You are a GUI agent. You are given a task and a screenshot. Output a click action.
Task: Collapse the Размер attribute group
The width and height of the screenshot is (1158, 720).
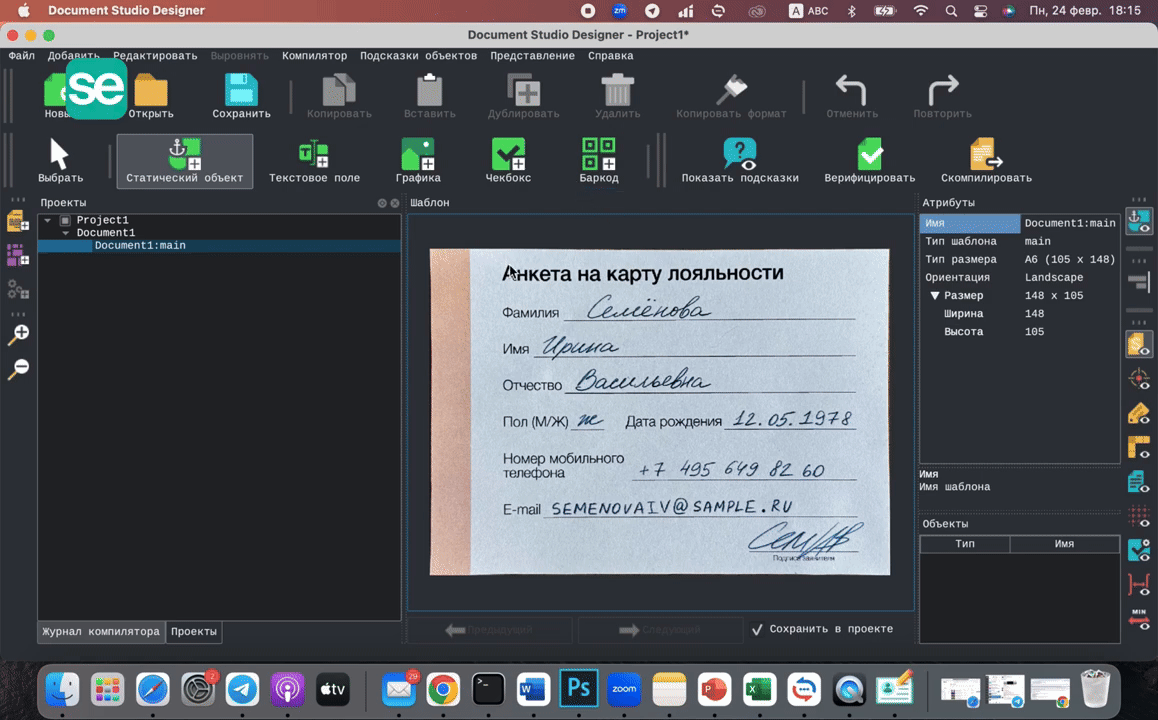[x=935, y=295]
